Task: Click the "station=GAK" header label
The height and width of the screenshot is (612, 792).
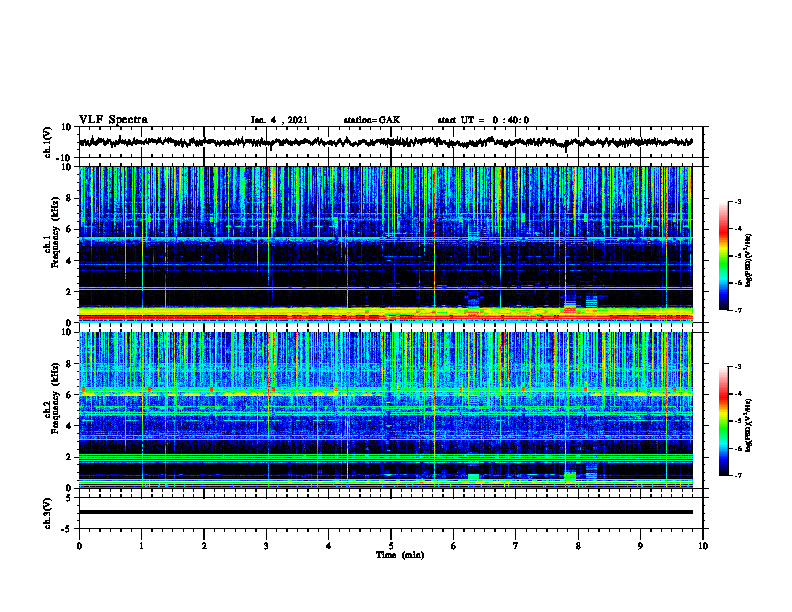Action: click(372, 120)
